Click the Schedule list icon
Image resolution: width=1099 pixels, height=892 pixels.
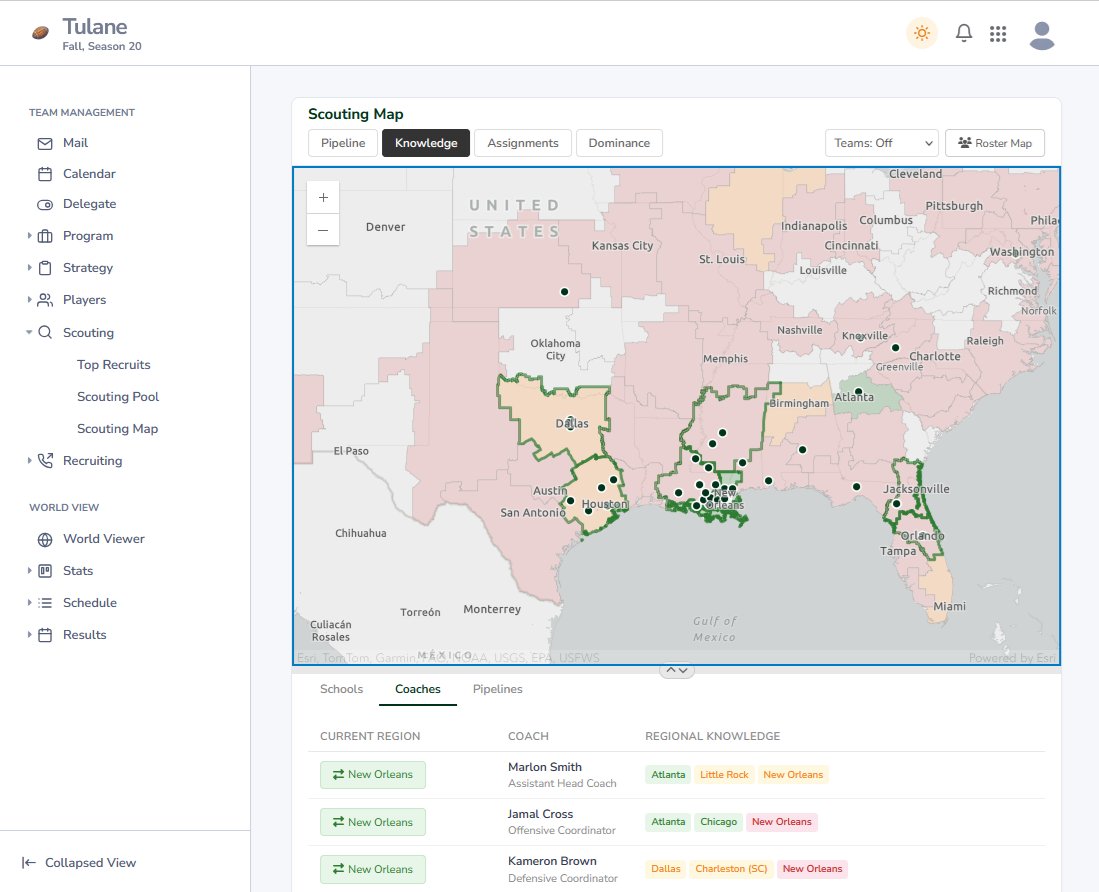click(45, 603)
